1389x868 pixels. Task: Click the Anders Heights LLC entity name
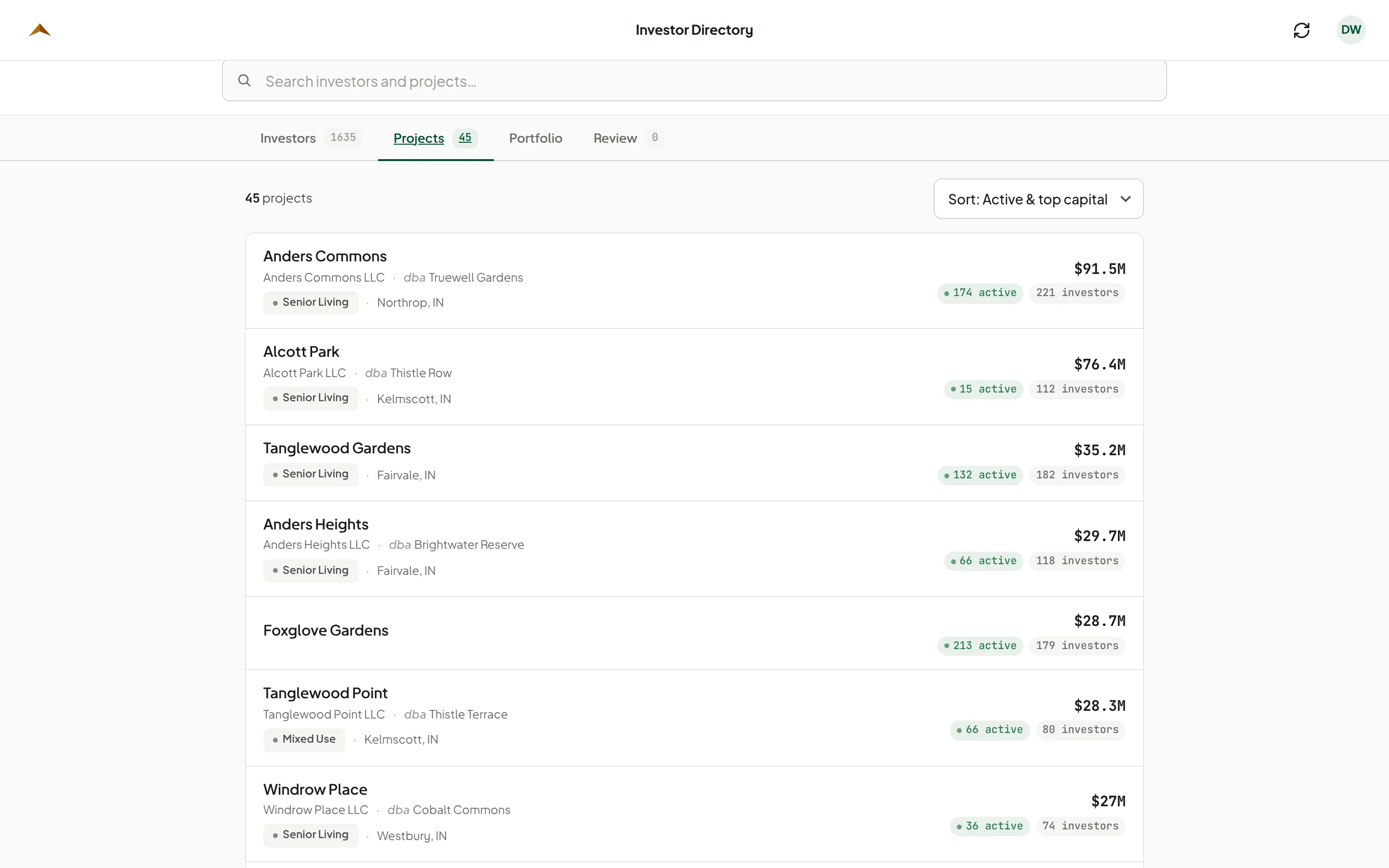316,545
